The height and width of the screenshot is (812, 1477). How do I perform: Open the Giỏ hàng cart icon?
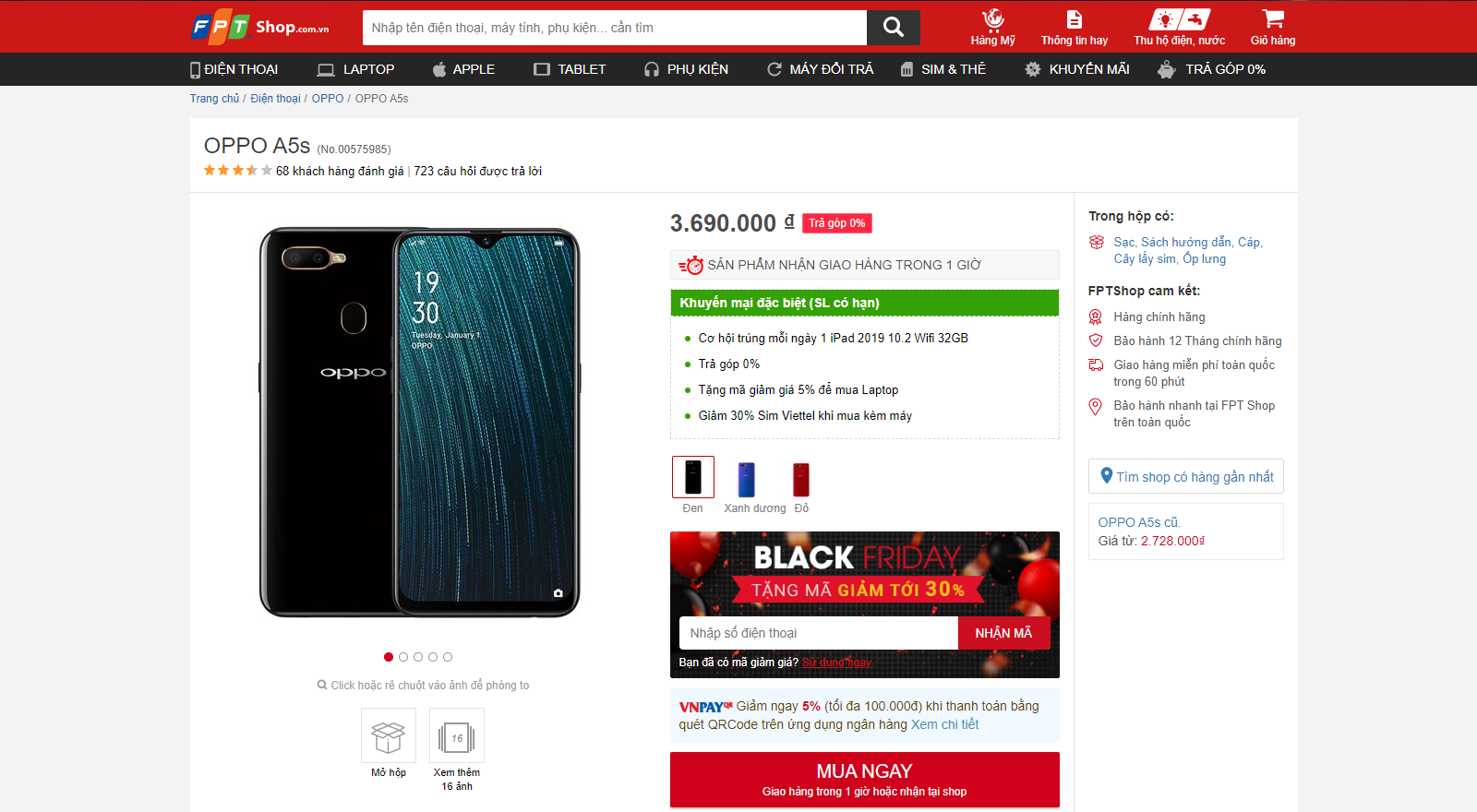coord(1273,28)
